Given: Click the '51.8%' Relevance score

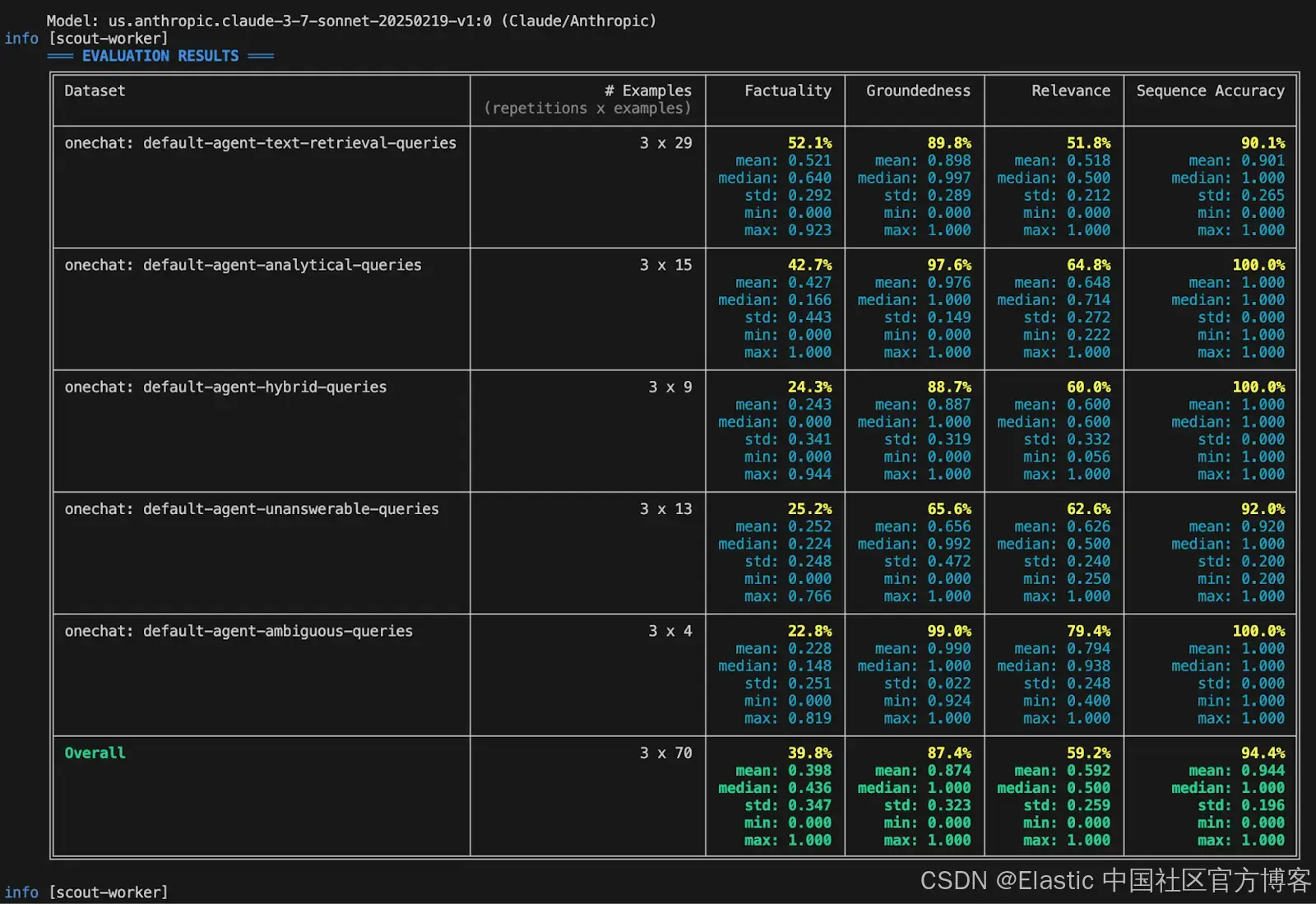Looking at the screenshot, I should tap(1088, 143).
